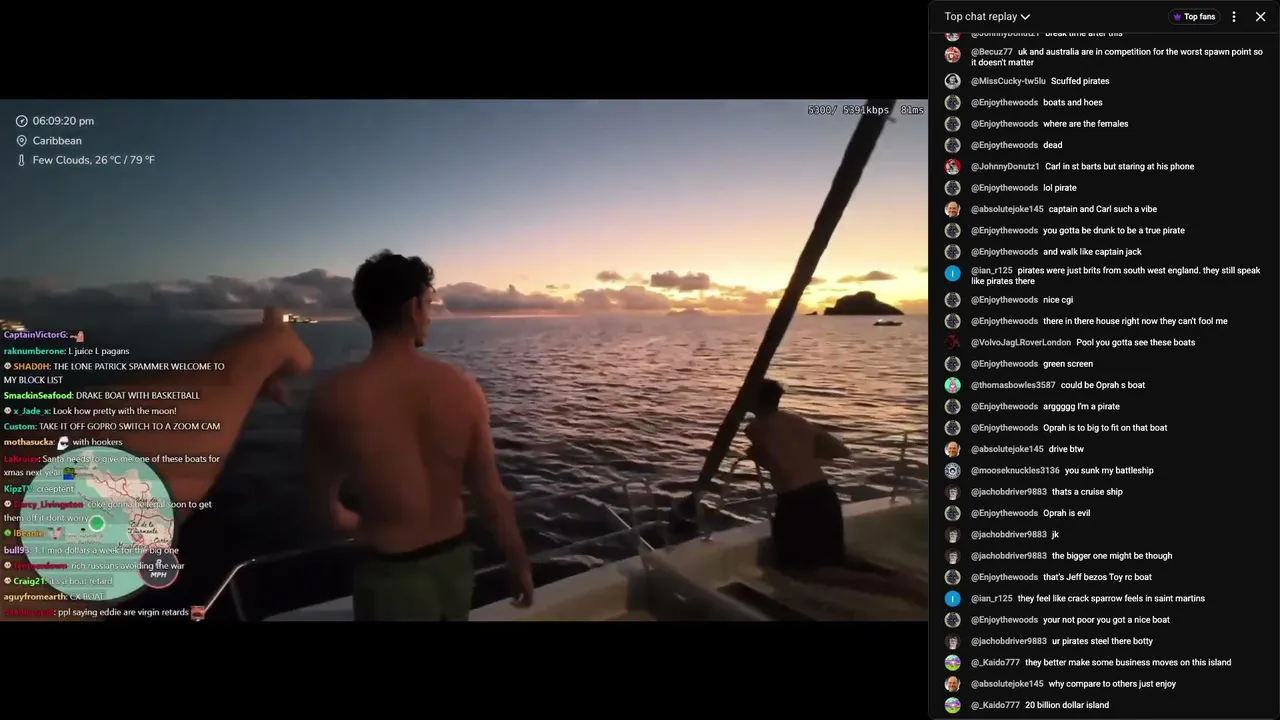Select avatar next to 'drive btw' message
The height and width of the screenshot is (720, 1280).
[x=953, y=449]
